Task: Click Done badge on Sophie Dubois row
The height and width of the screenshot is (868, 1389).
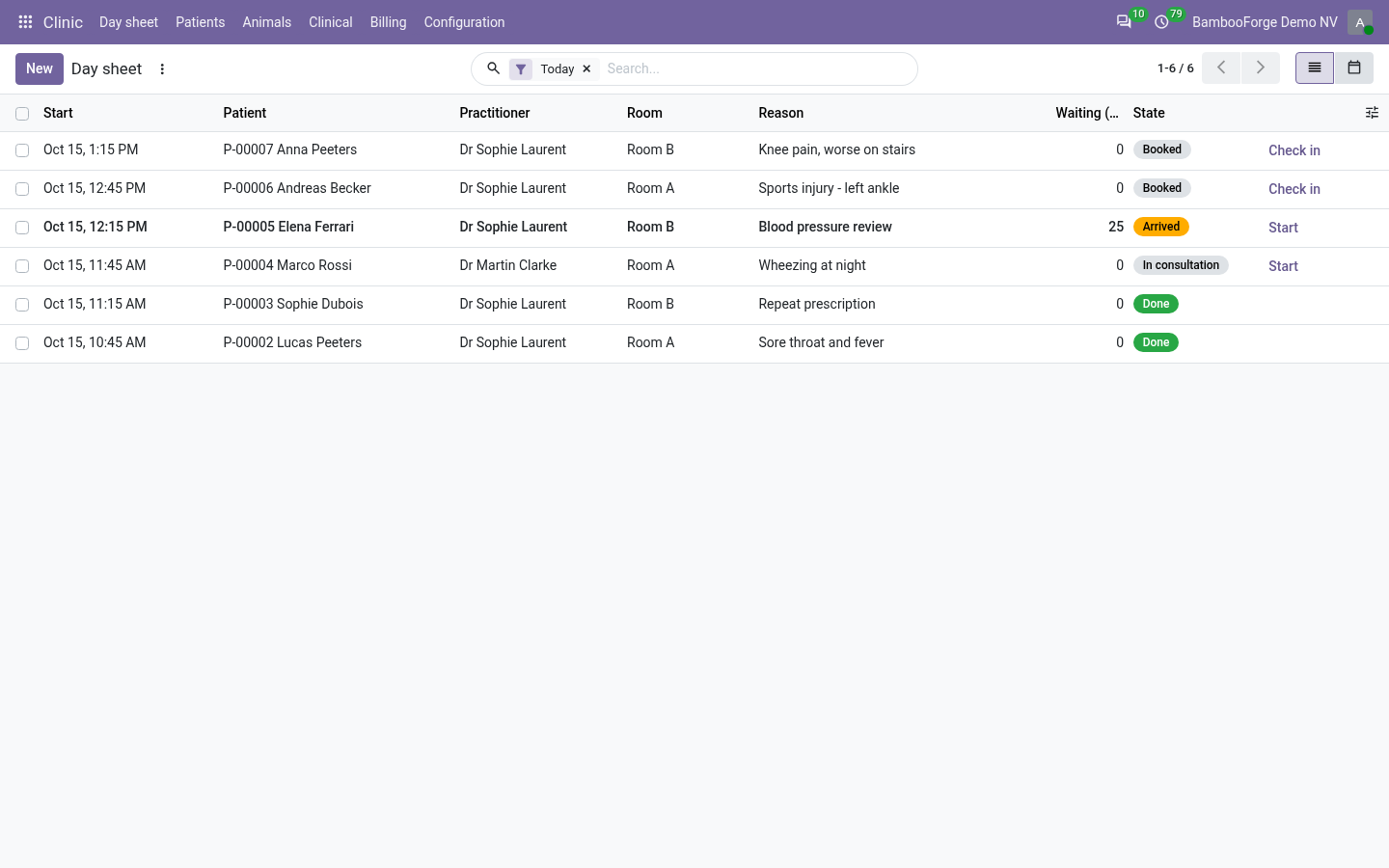Action: pyautogui.click(x=1156, y=304)
